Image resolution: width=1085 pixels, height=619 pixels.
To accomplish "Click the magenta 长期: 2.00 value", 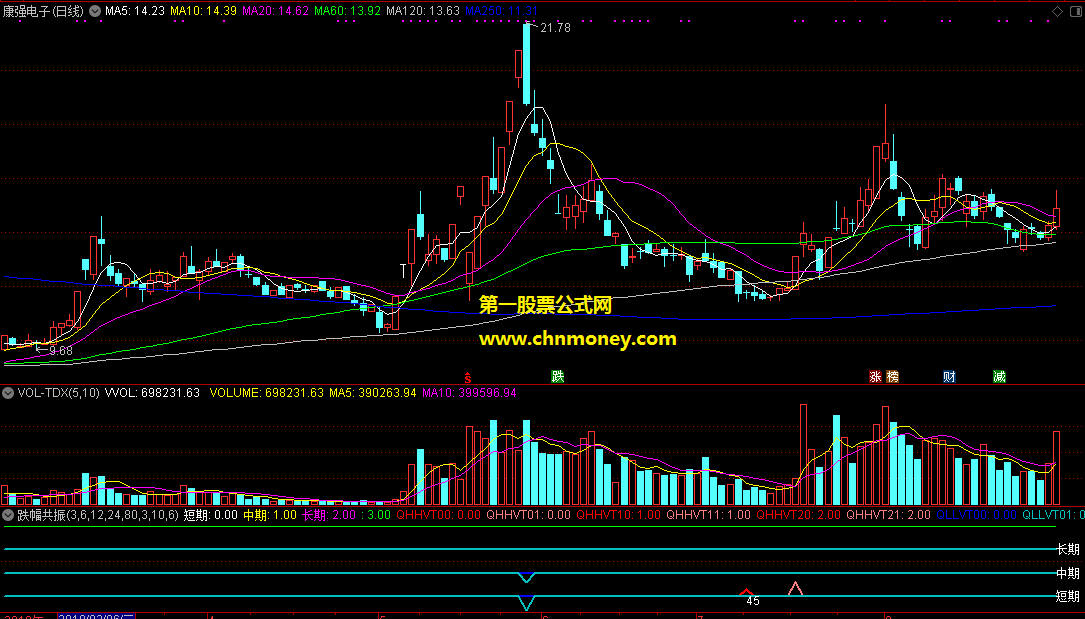I will coord(329,515).
